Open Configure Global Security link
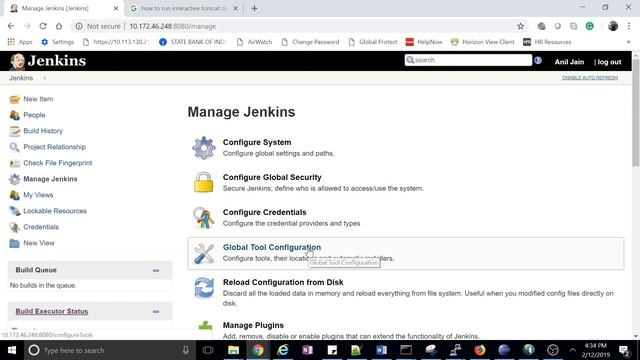 coord(272,178)
